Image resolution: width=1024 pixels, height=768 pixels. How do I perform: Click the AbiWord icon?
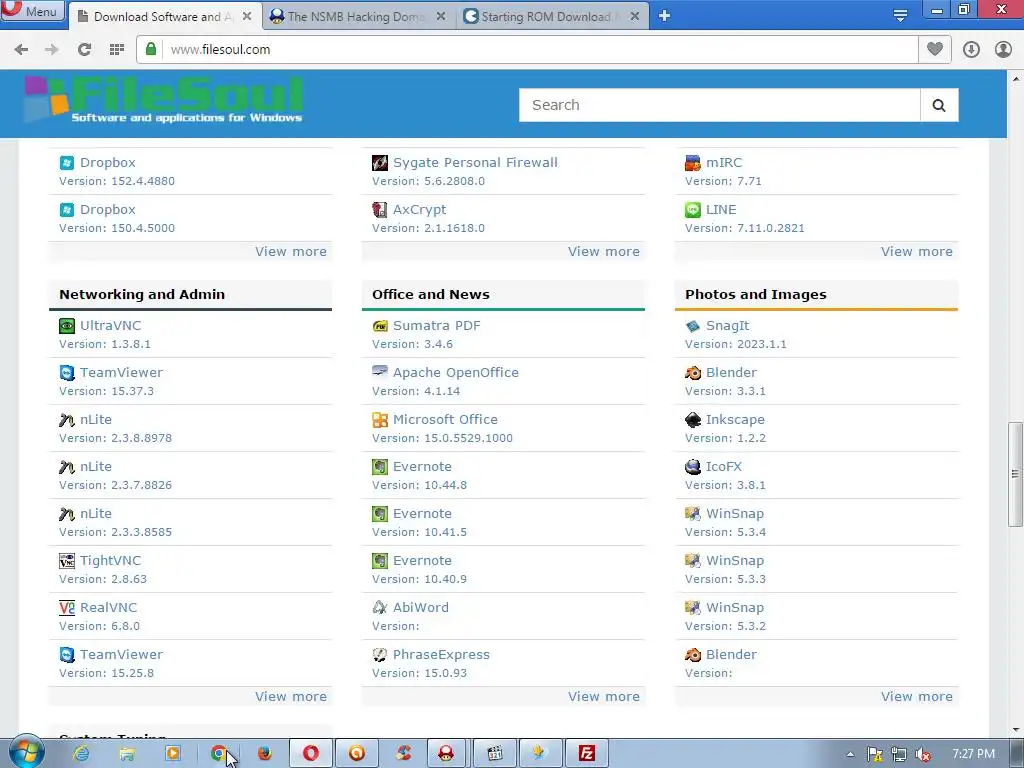tap(379, 608)
